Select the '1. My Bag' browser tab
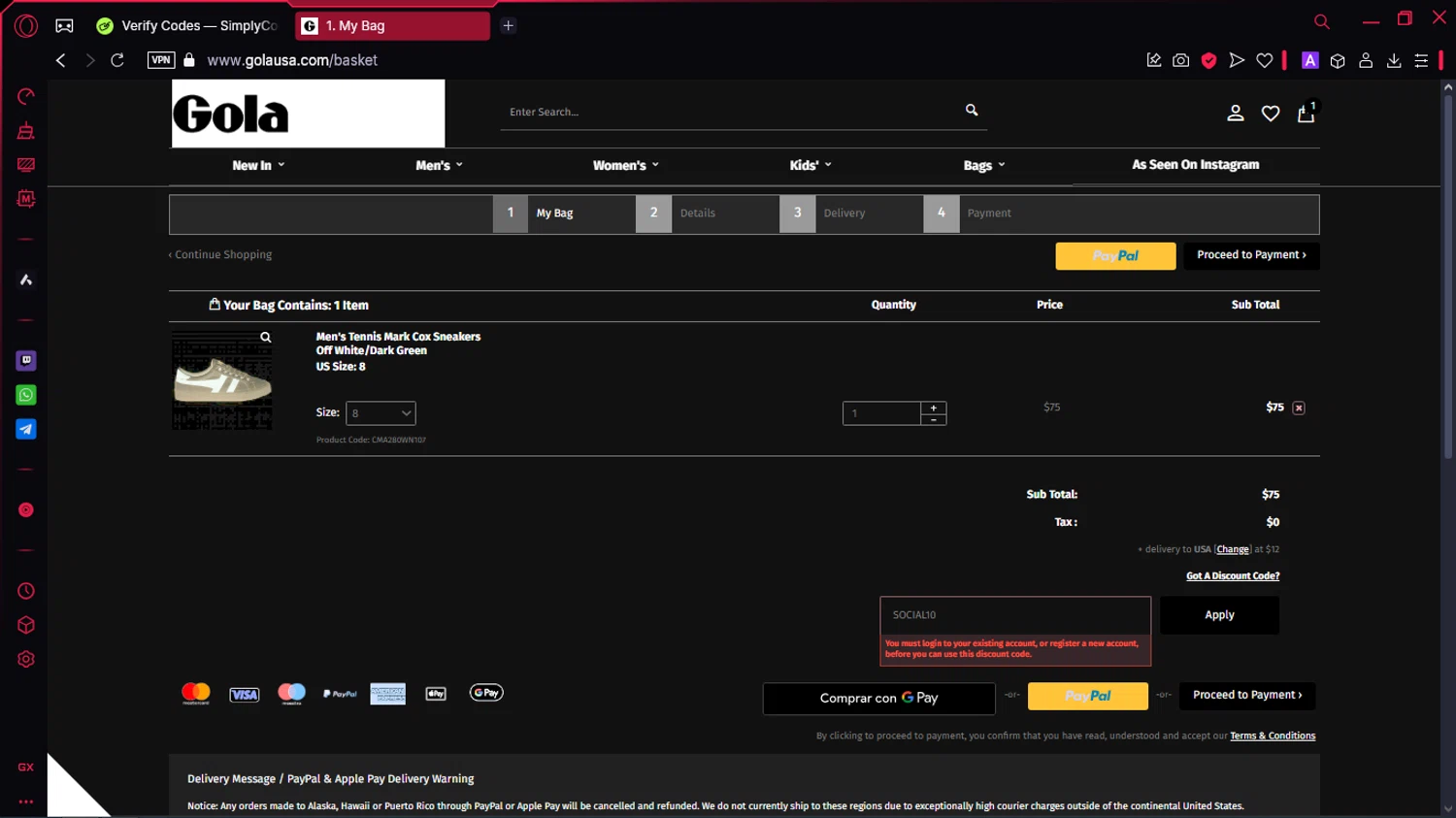Viewport: 1456px width, 818px height. pyautogui.click(x=392, y=26)
